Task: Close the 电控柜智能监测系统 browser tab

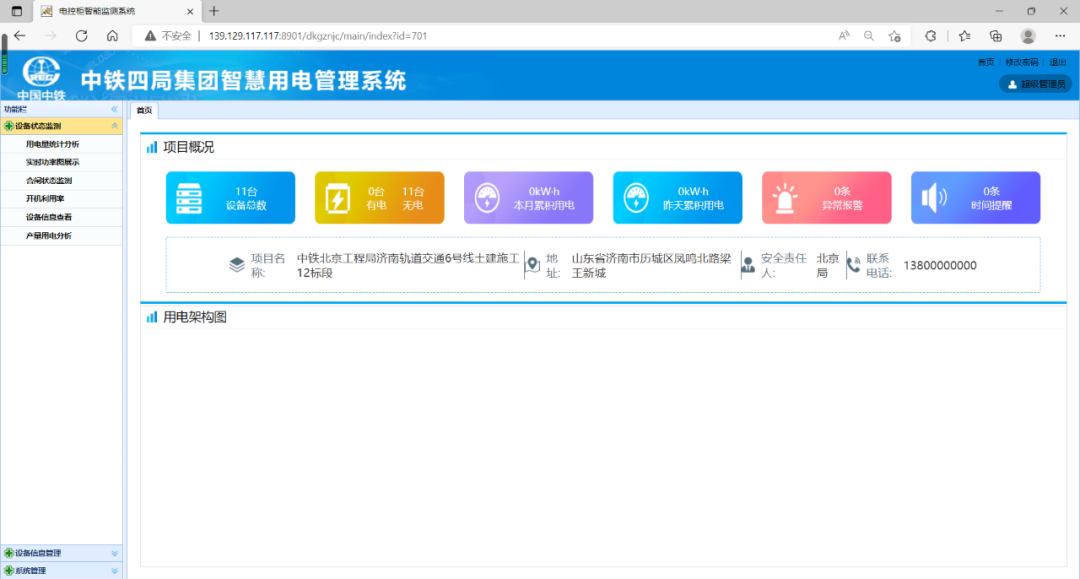Action: click(190, 11)
